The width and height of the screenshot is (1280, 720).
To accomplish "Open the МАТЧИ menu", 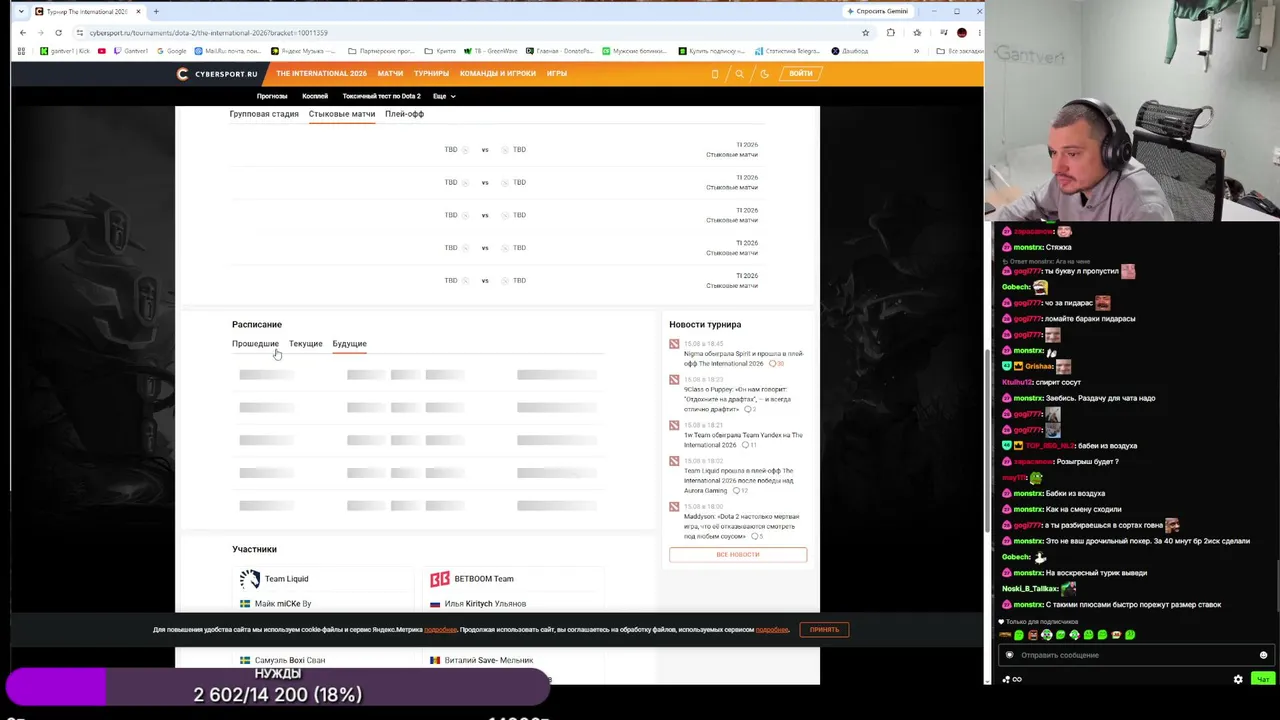I will click(x=390, y=73).
